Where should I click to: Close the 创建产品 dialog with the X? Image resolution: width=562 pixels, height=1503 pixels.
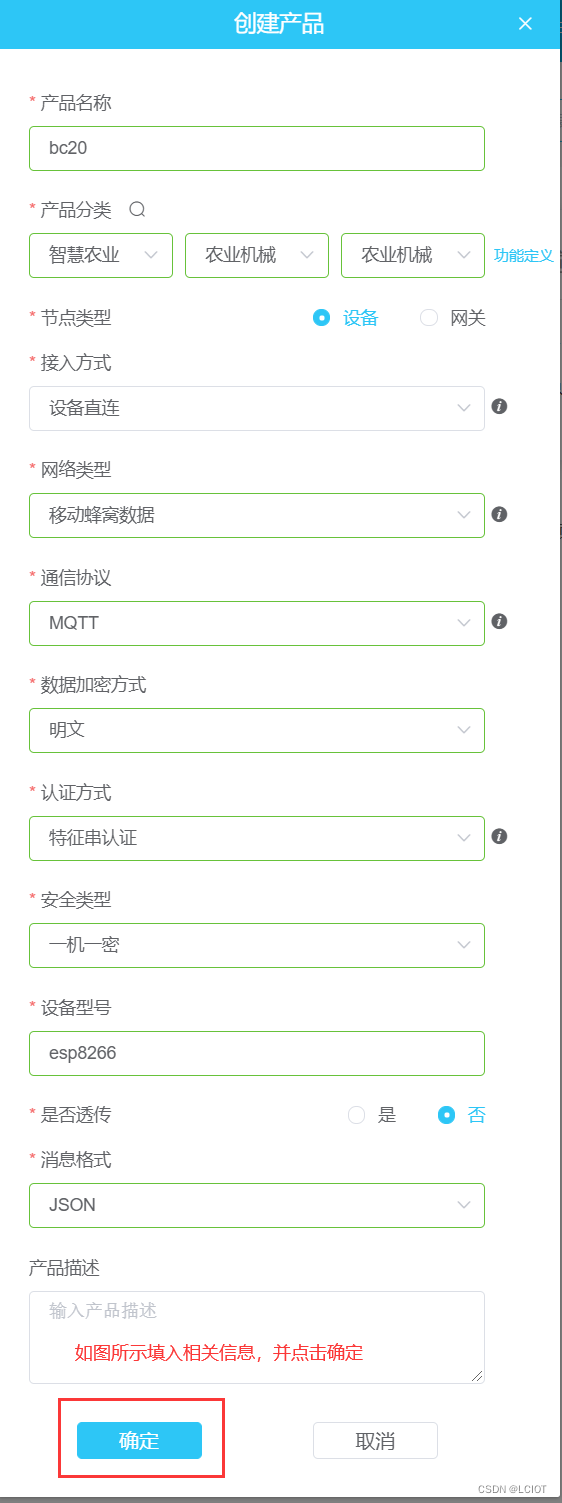click(525, 24)
